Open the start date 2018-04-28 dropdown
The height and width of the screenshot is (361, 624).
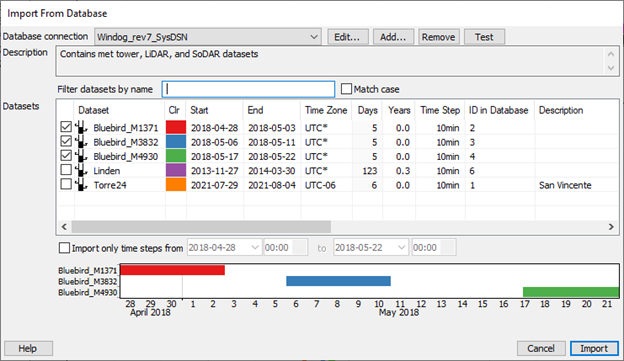[255, 248]
